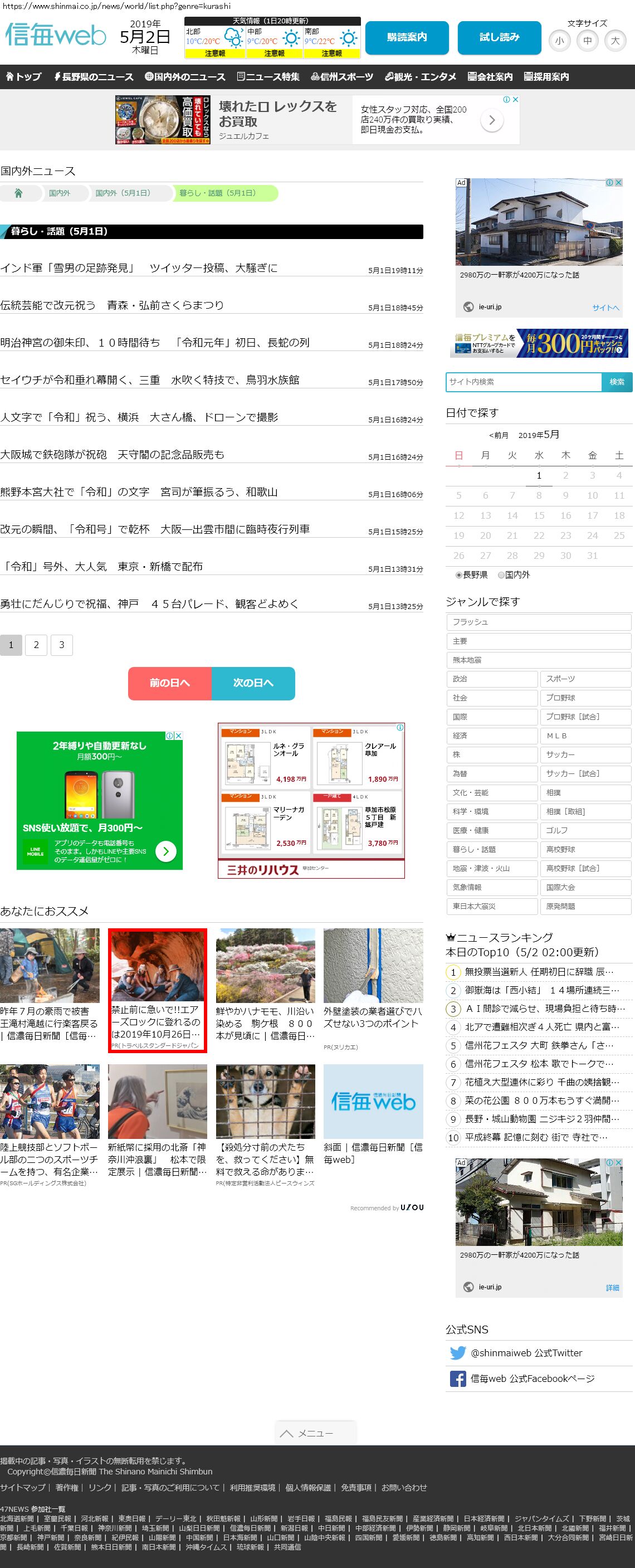Go to 次の日へ next day
Screen dimensions: 635x1568
point(253,683)
